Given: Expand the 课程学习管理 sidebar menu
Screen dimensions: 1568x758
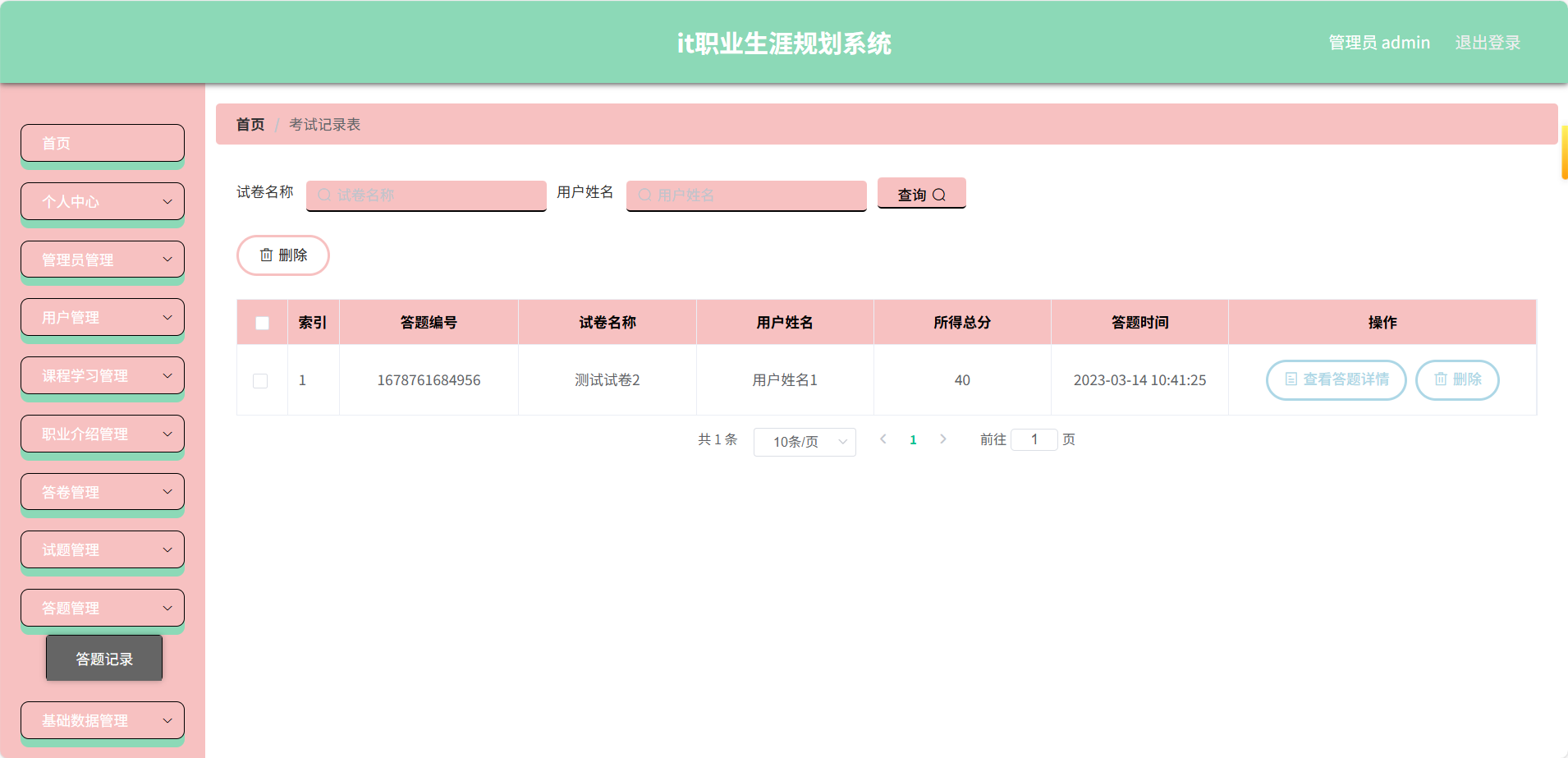Looking at the screenshot, I should pyautogui.click(x=103, y=375).
